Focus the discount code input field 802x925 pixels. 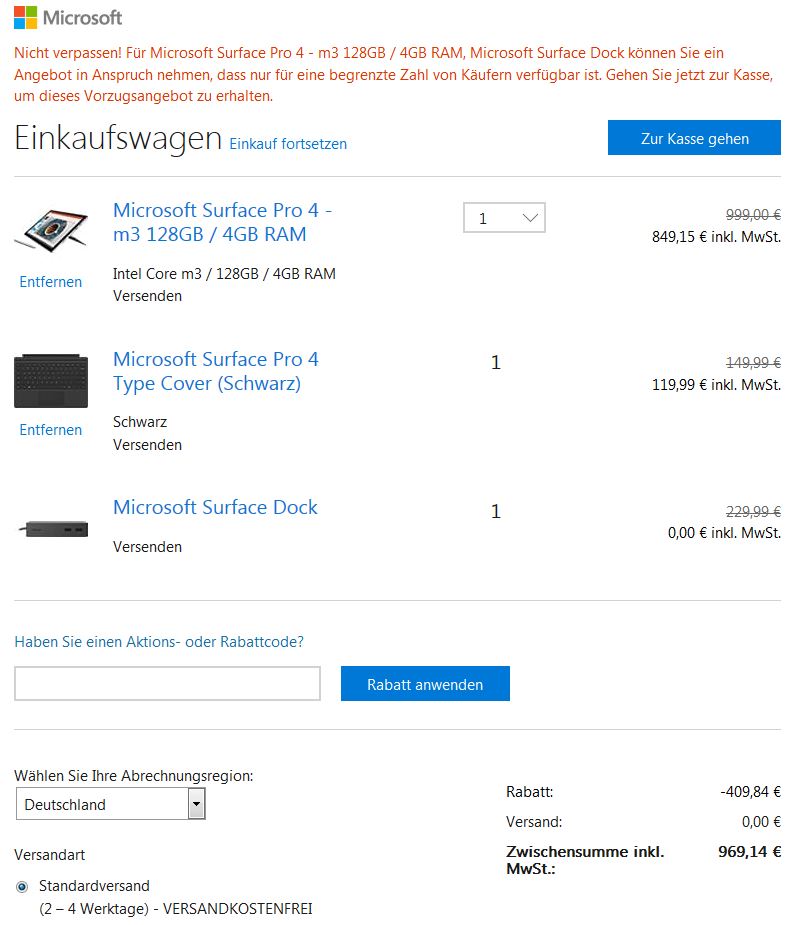[x=168, y=684]
